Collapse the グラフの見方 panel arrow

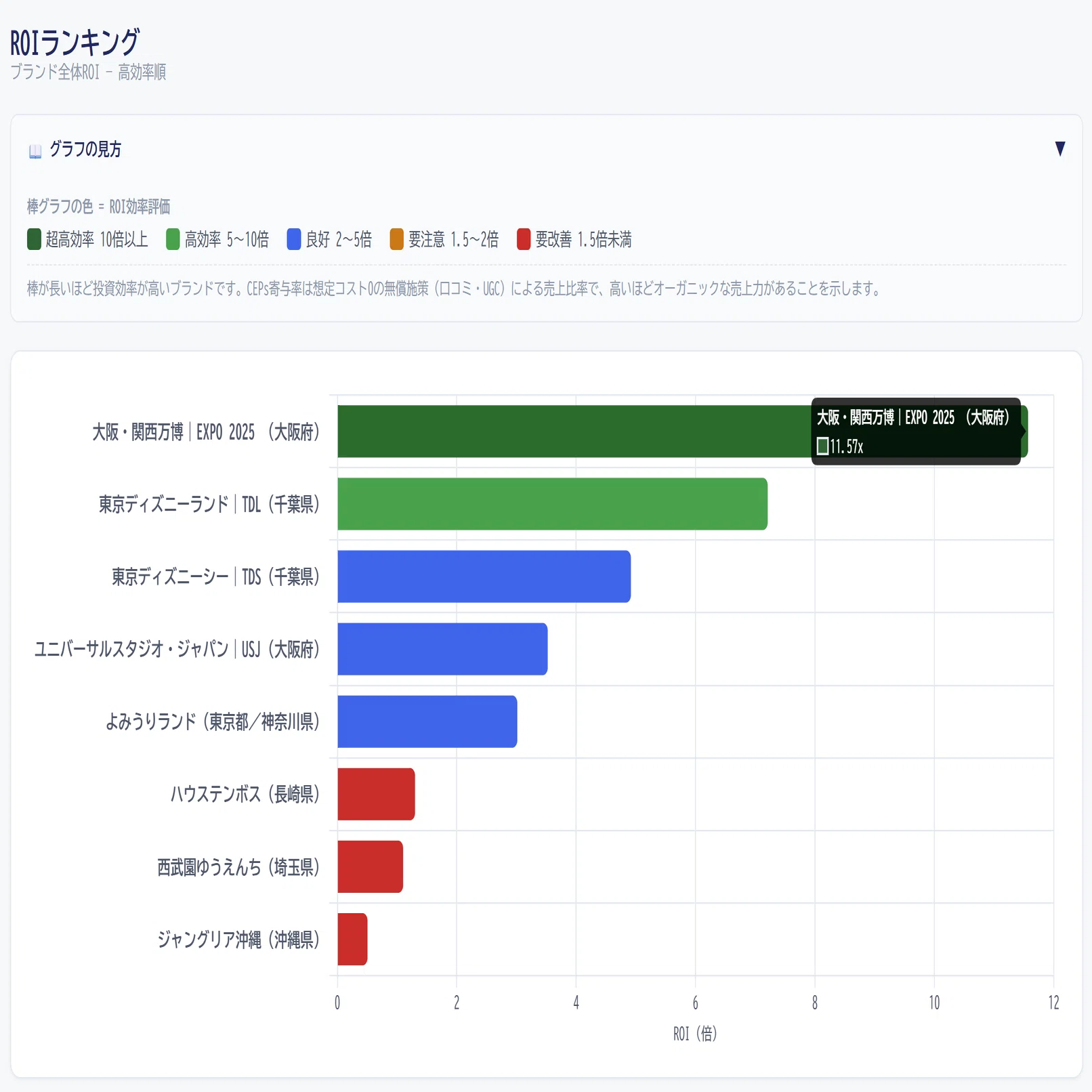(1060, 148)
